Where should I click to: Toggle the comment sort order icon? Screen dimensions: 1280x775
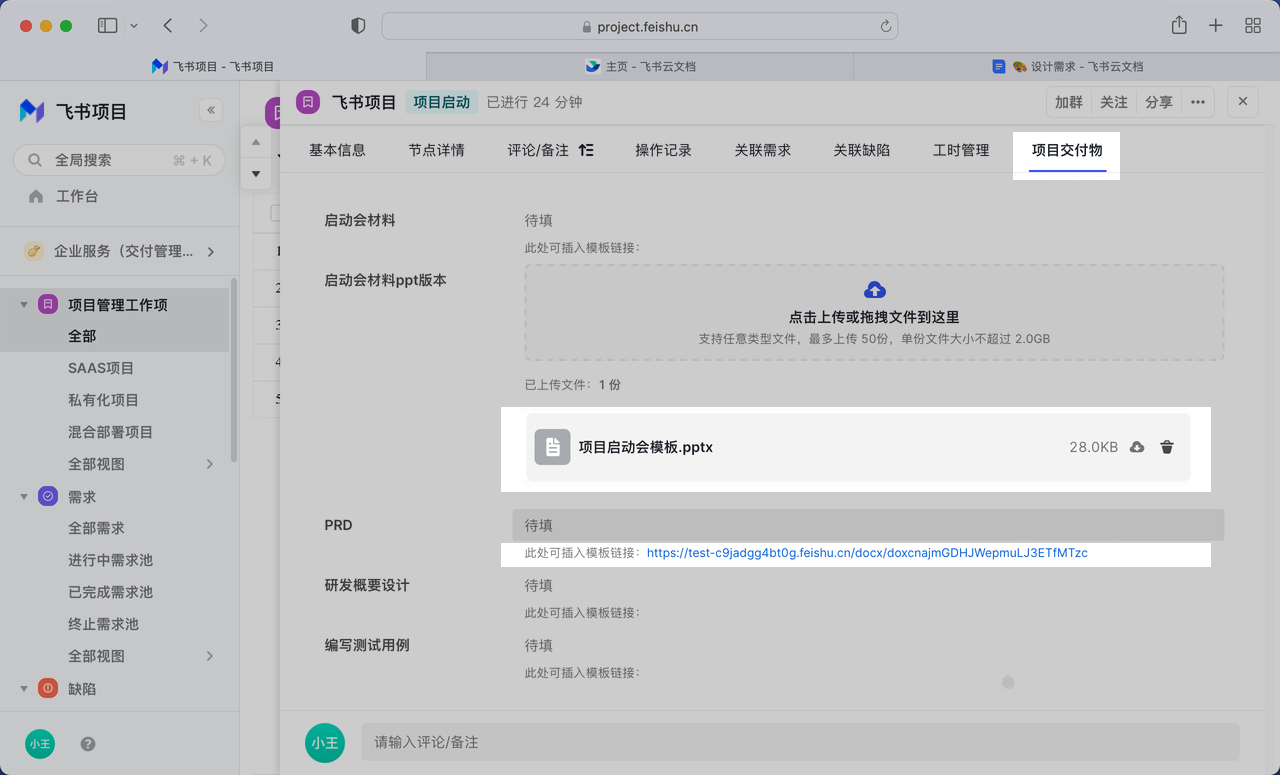[x=586, y=150]
